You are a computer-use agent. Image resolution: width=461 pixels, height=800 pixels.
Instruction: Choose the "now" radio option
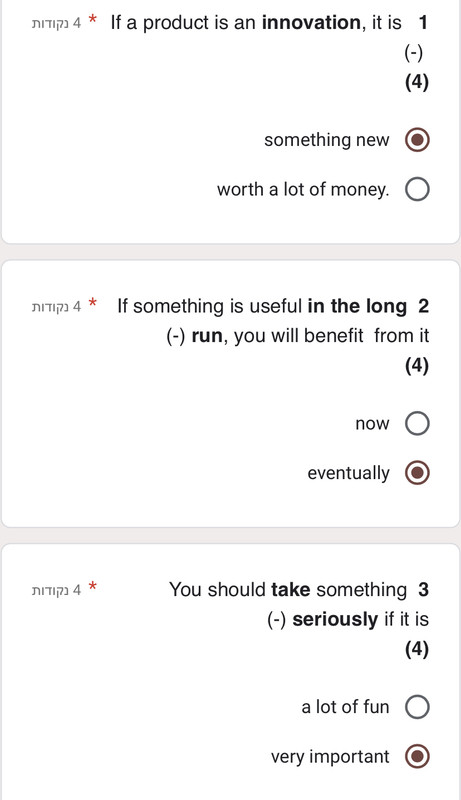click(417, 423)
